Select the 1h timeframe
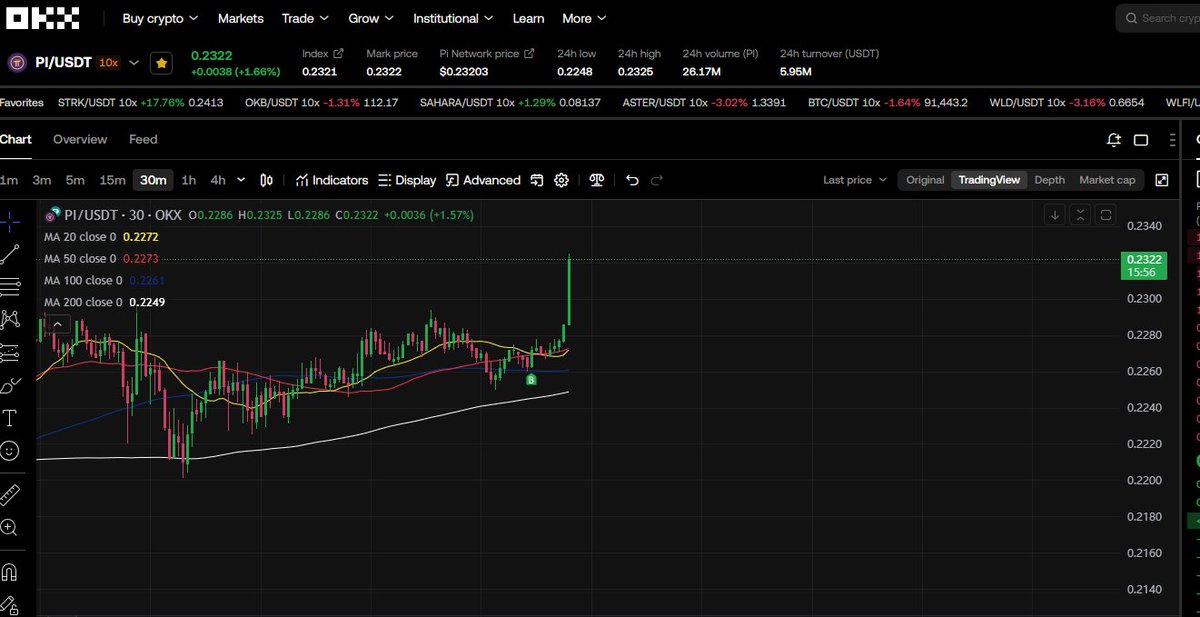Screen dimensions: 1200x617 pyautogui.click(x=189, y=180)
